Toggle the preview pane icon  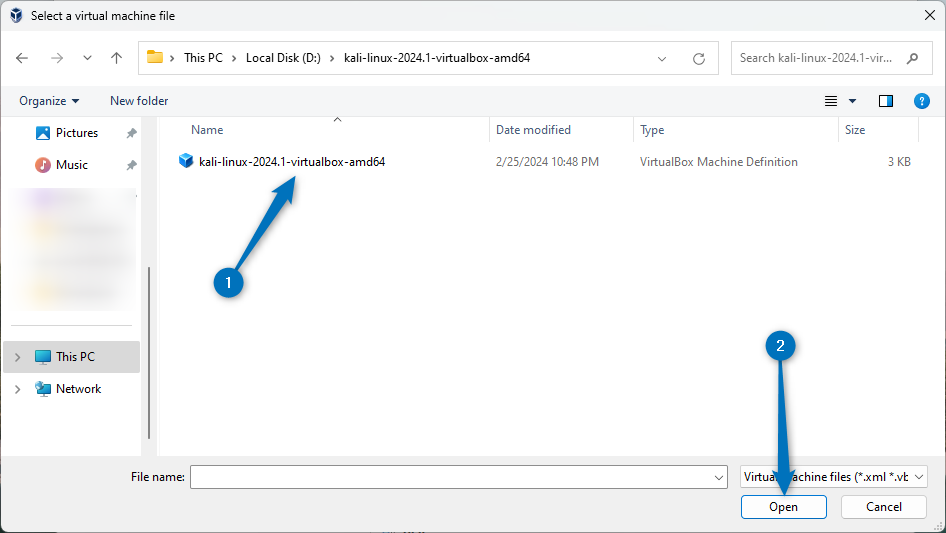[885, 101]
